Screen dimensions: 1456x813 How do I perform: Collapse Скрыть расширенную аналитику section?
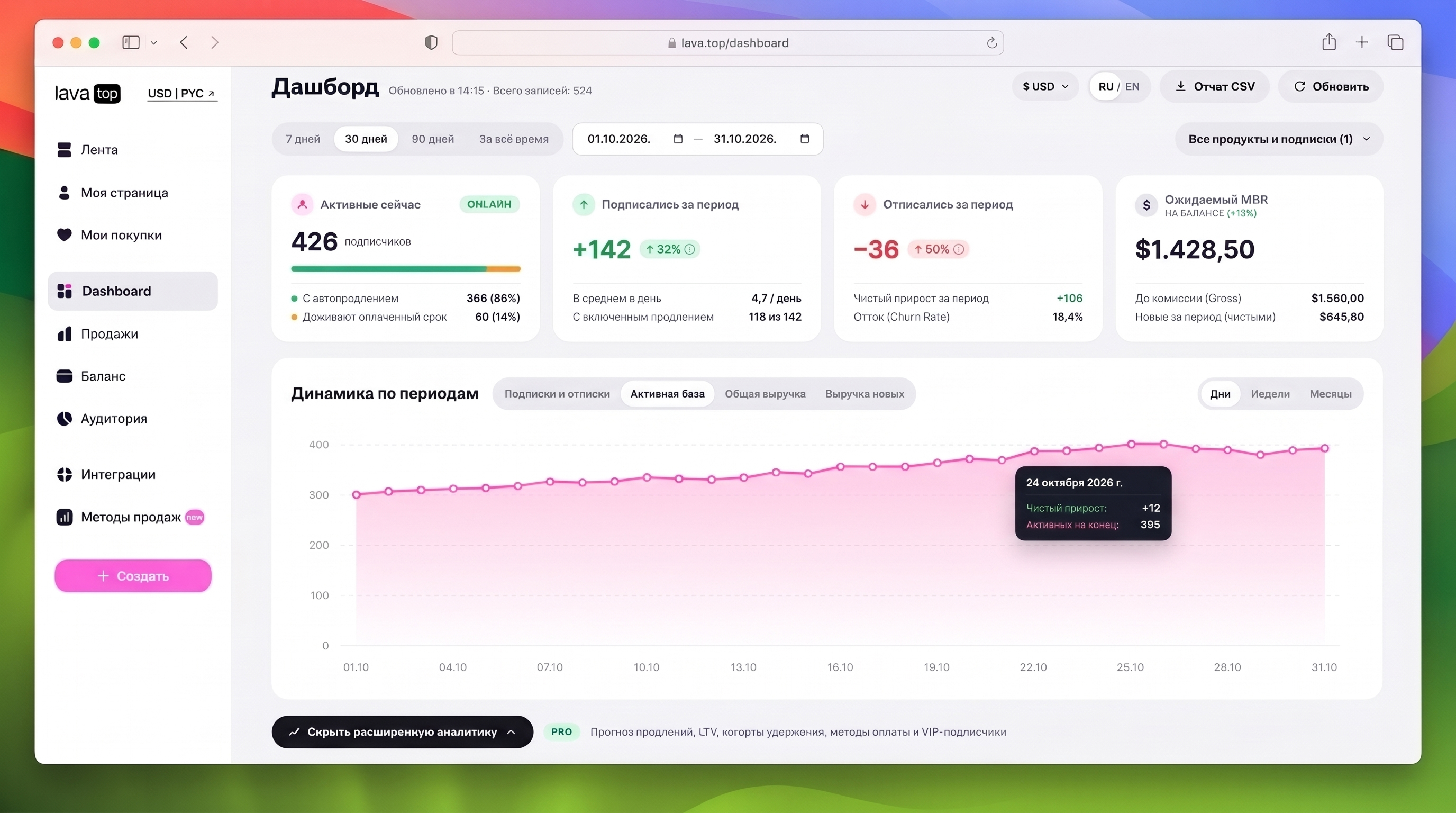coord(403,732)
